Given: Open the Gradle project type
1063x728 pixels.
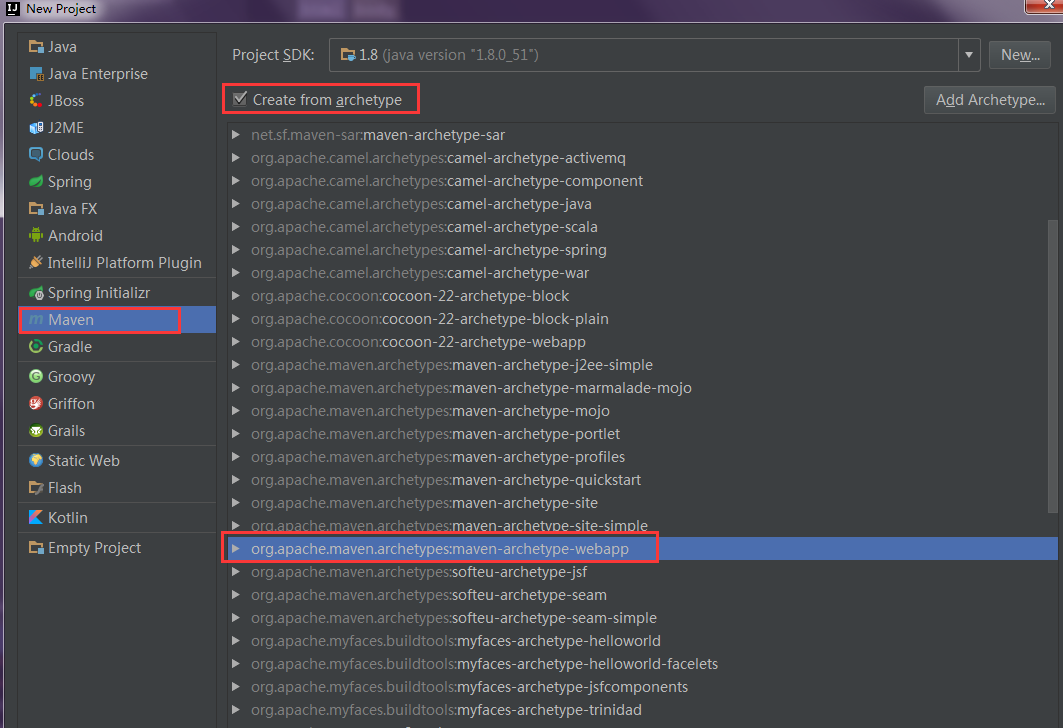Looking at the screenshot, I should [x=62, y=348].
